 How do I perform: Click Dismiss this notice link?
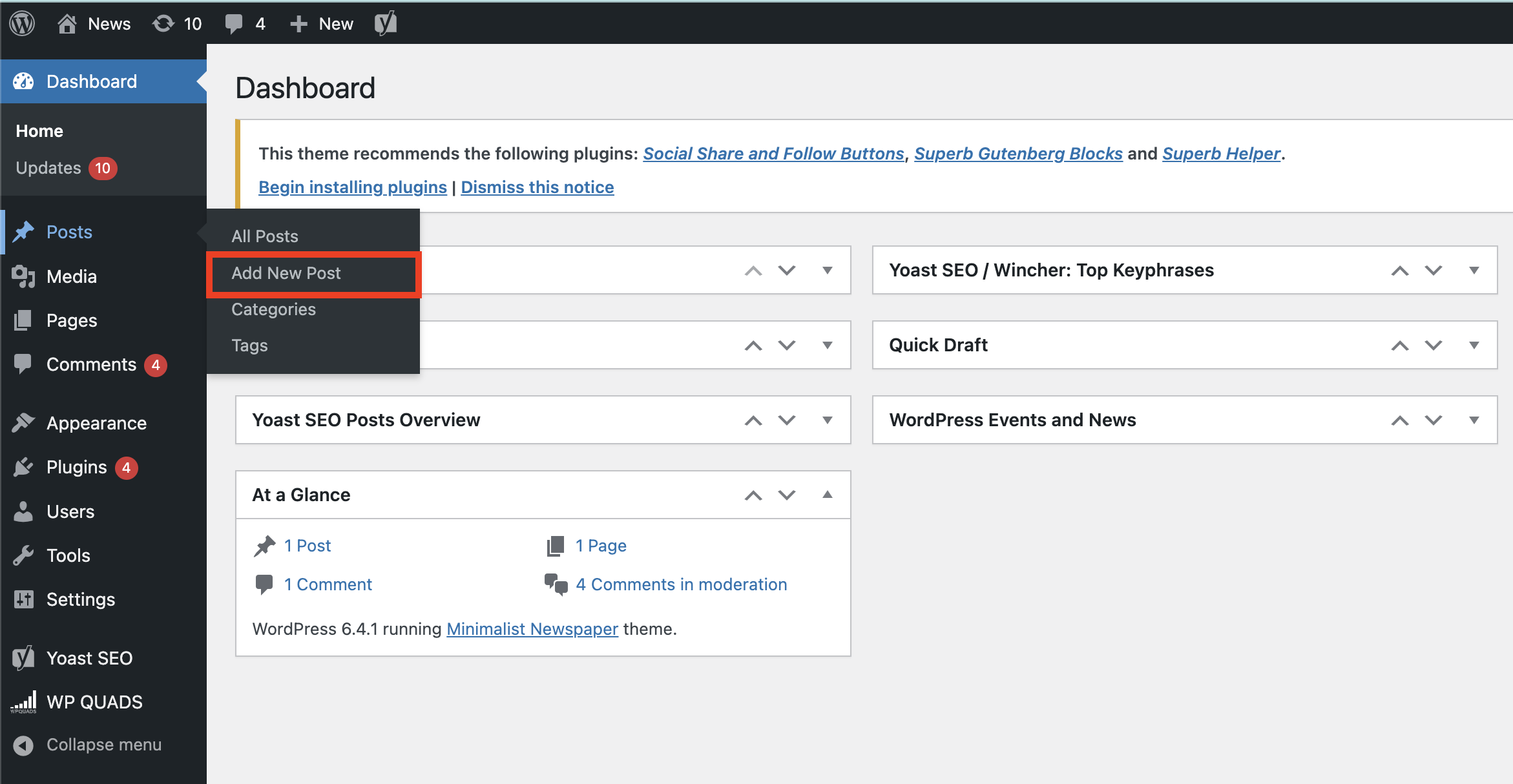pos(537,187)
